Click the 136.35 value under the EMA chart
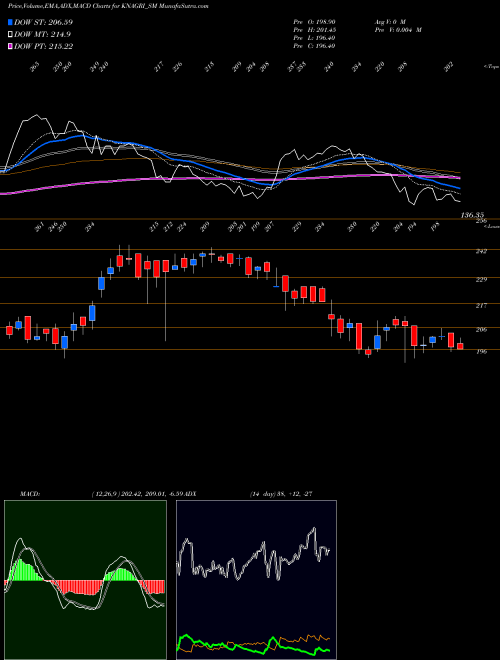The width and height of the screenshot is (500, 660). point(472,215)
